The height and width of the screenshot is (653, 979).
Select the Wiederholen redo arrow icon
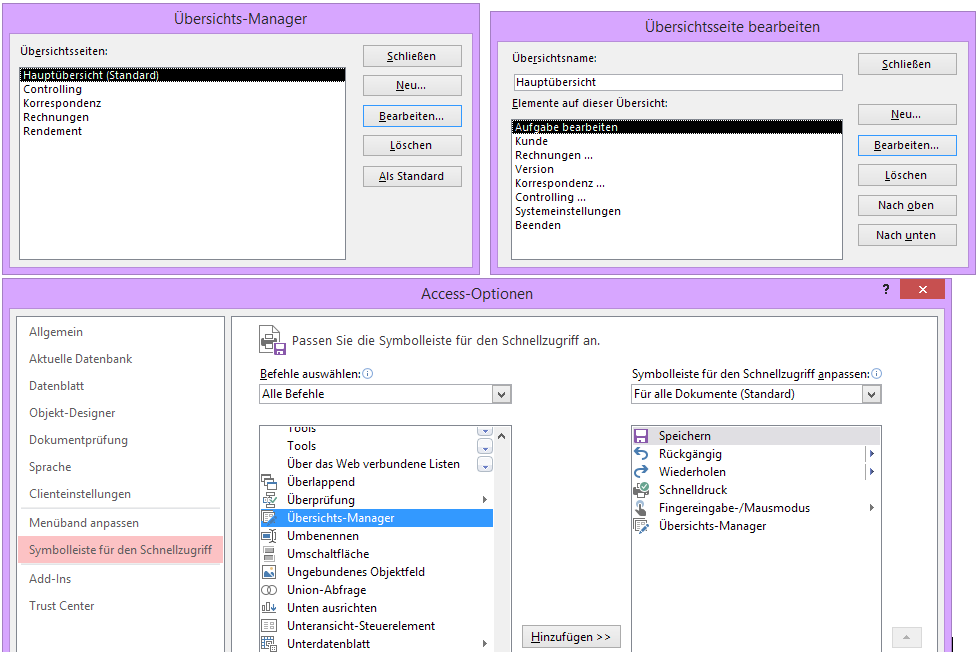pyautogui.click(x=641, y=472)
